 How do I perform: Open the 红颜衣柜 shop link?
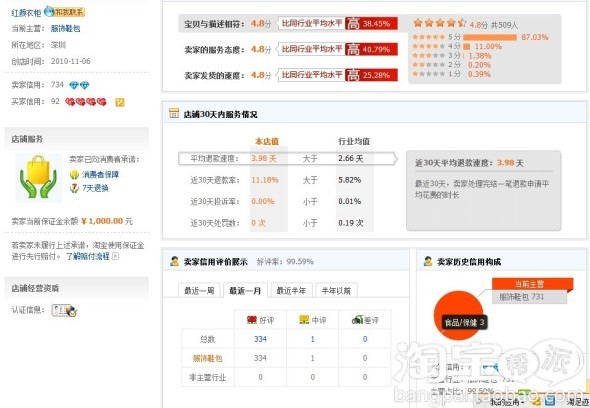[x=26, y=13]
